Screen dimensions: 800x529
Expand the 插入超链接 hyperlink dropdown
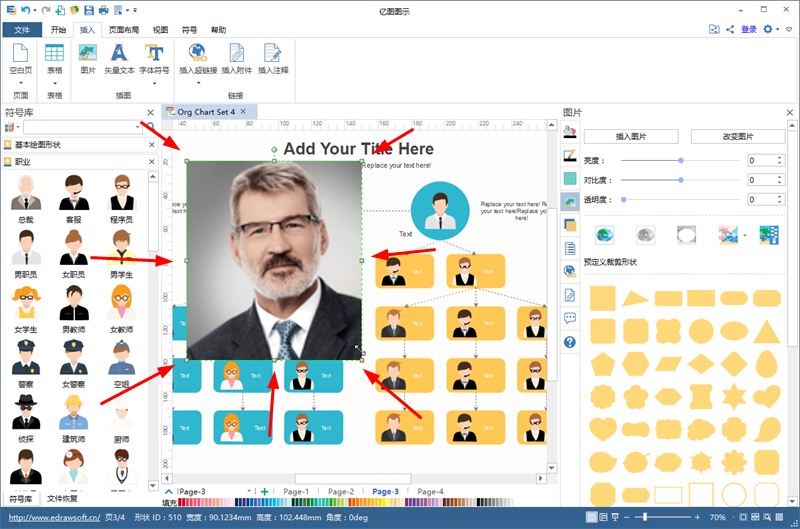coord(198,83)
